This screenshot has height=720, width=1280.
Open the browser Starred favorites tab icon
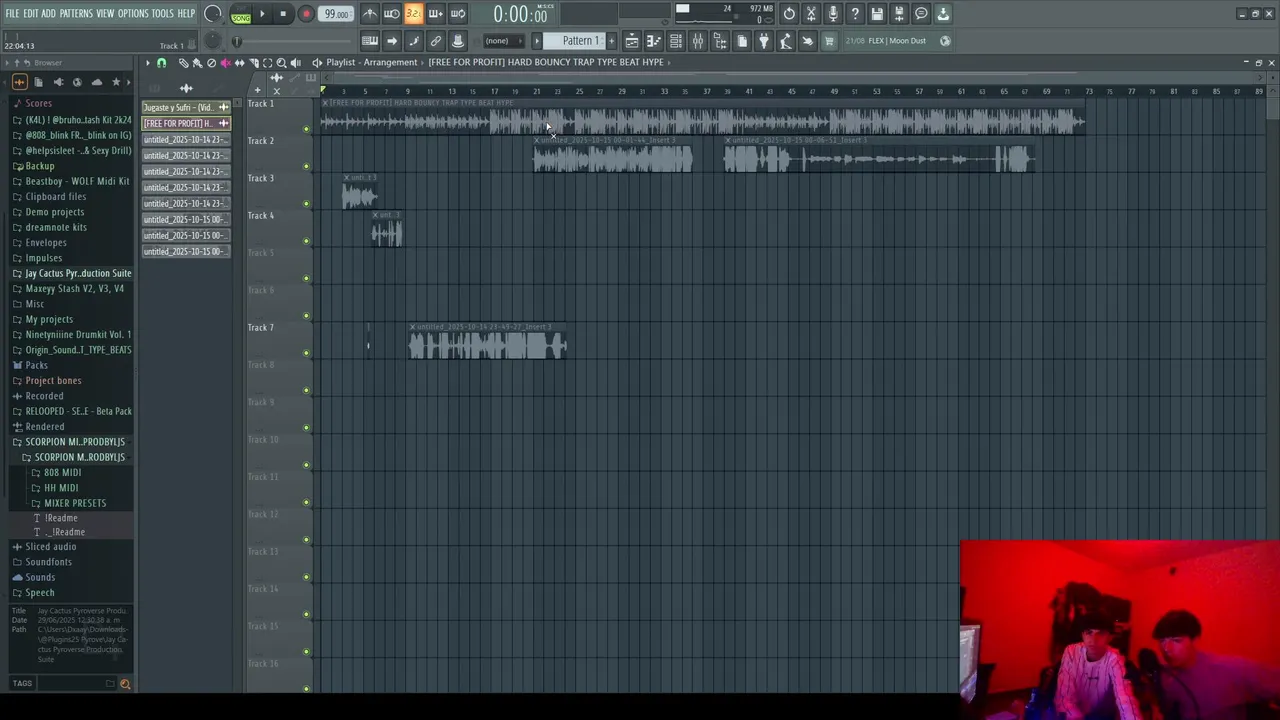pos(116,82)
